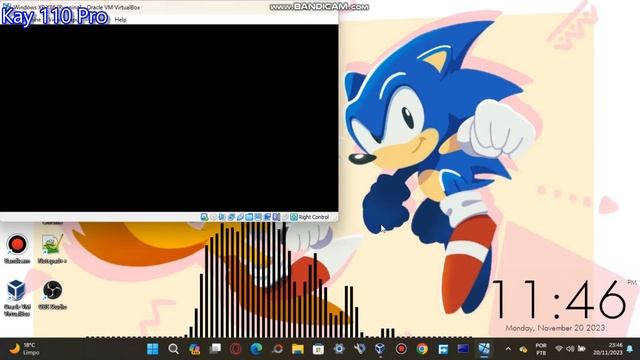This screenshot has width=640, height=360.
Task: Open the notification bell in the taskbar
Action: click(630, 349)
